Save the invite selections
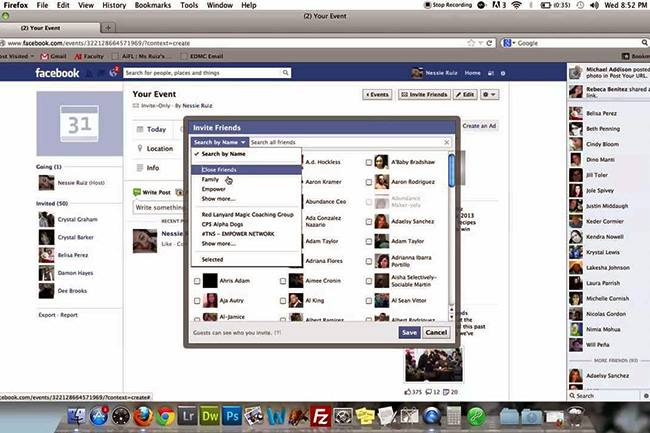 [409, 332]
